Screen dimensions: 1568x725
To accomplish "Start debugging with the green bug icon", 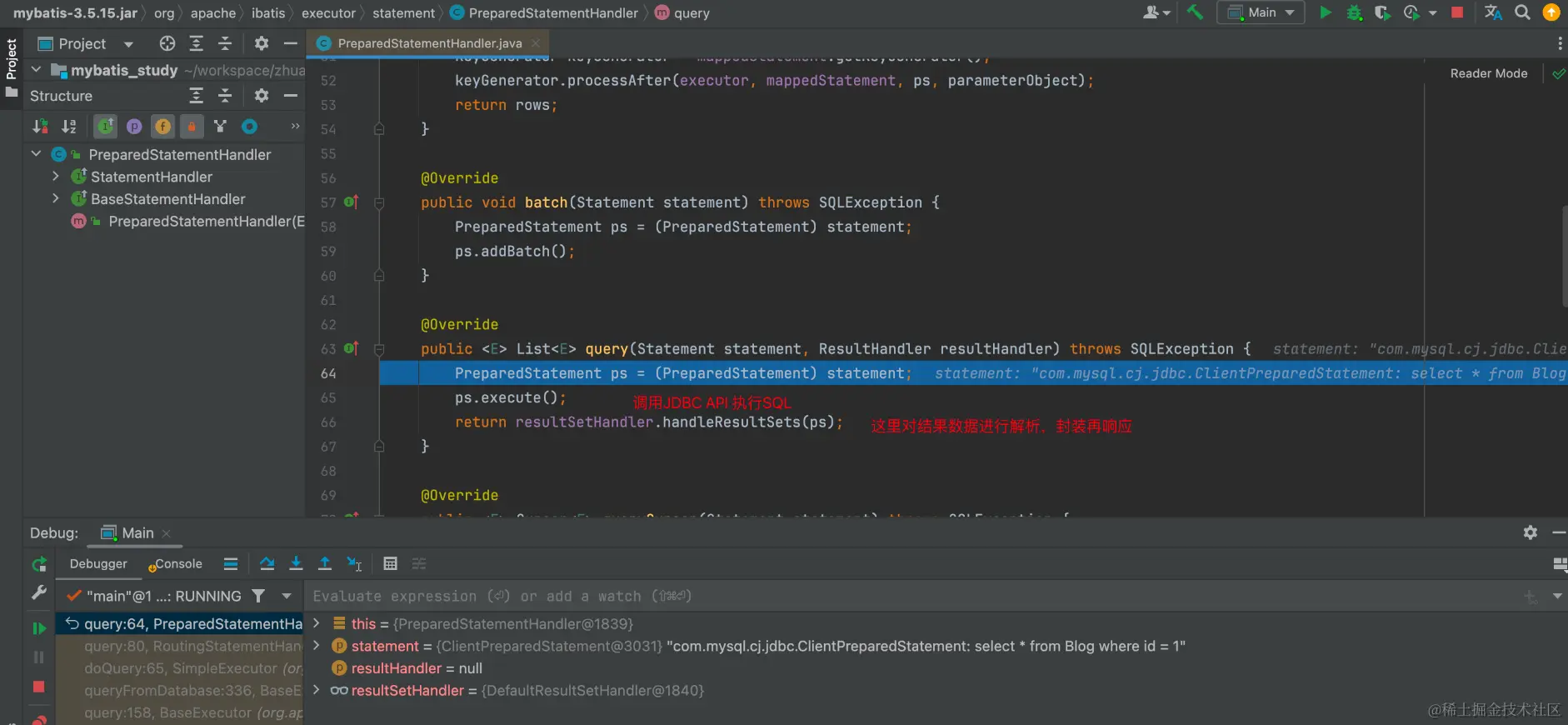I will (x=1355, y=12).
